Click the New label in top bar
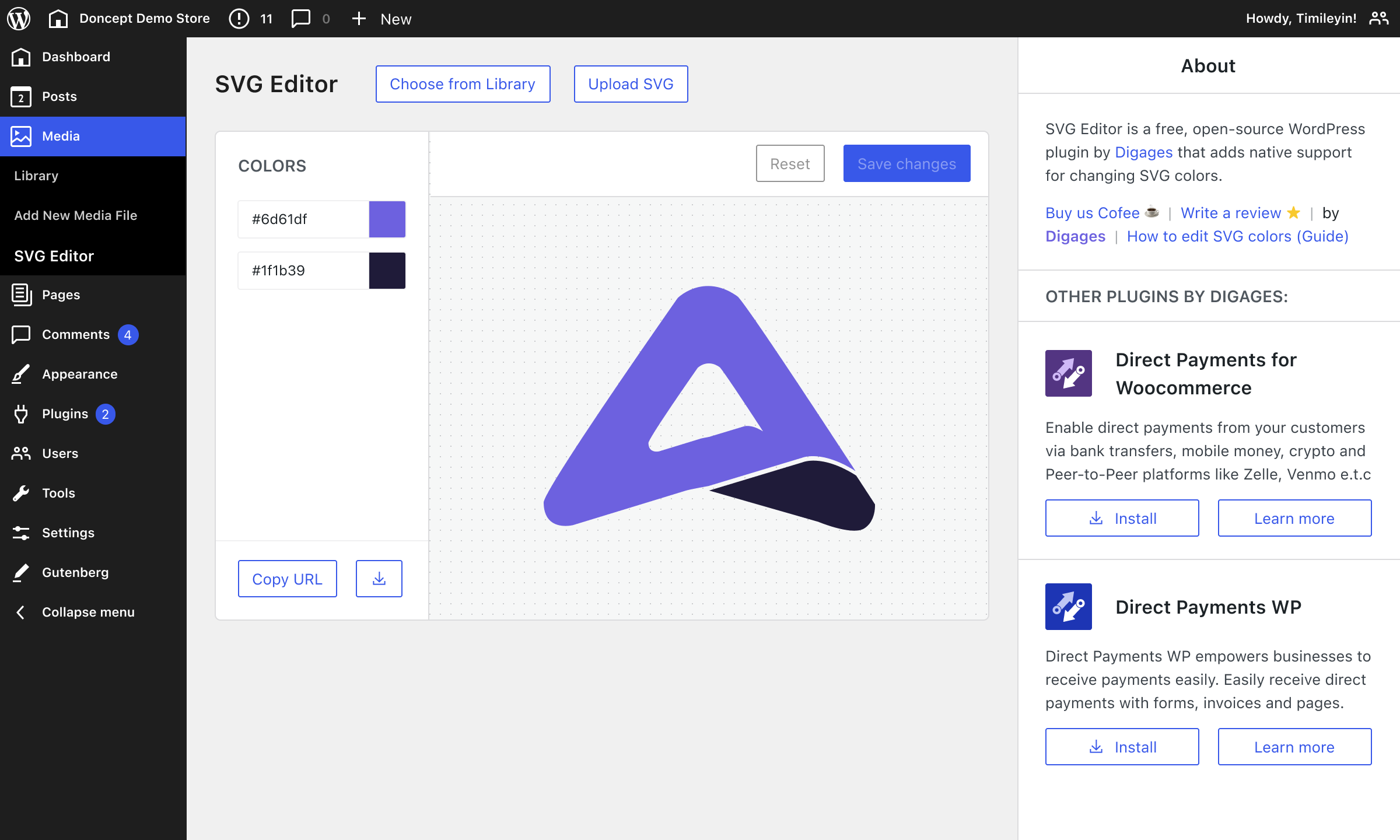The image size is (1400, 840). pyautogui.click(x=396, y=19)
